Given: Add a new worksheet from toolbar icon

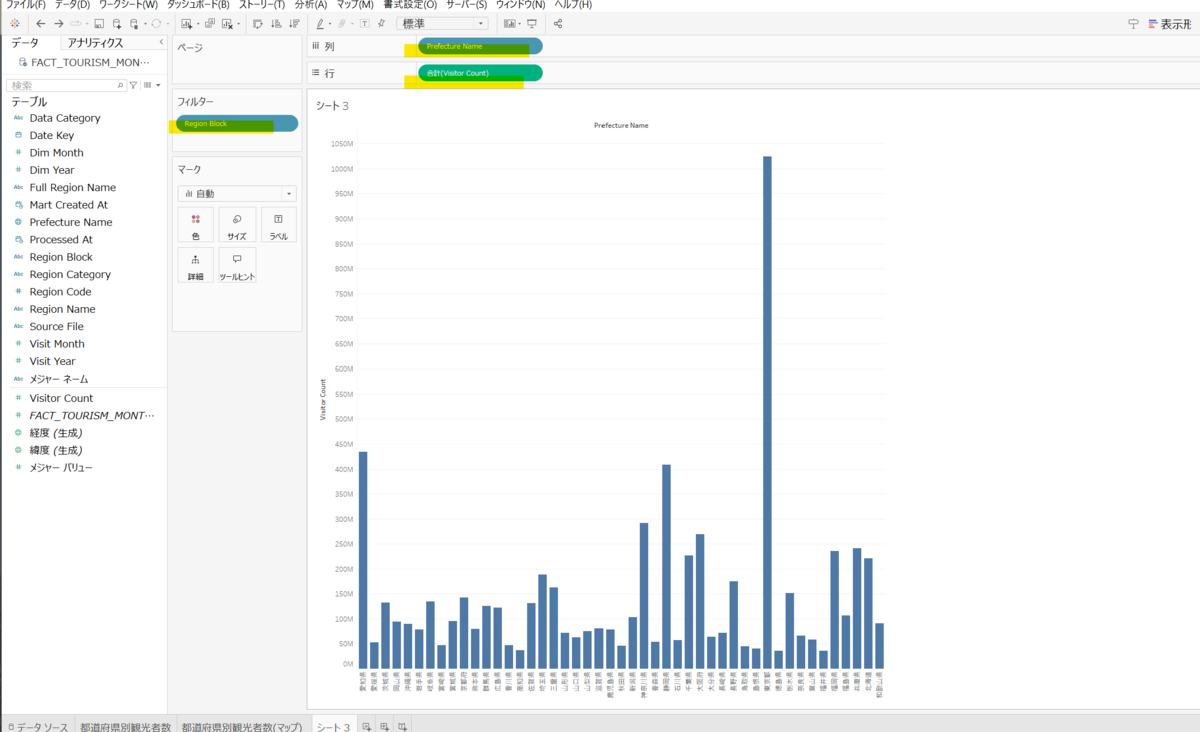Looking at the screenshot, I should point(188,23).
